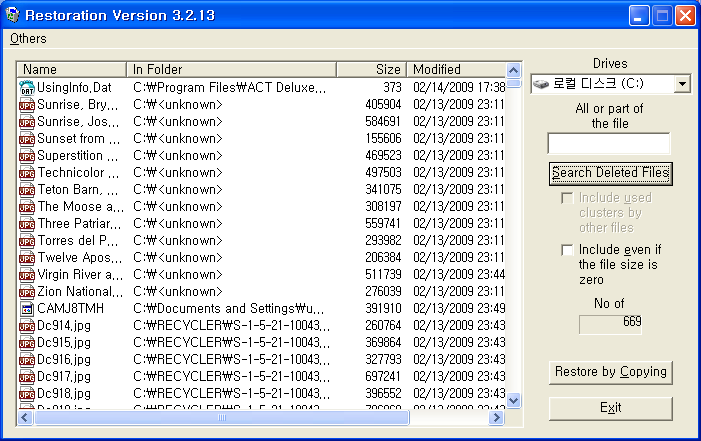The image size is (701, 441).
Task: Select the file name CAMJ8TMH
Action: (x=71, y=309)
